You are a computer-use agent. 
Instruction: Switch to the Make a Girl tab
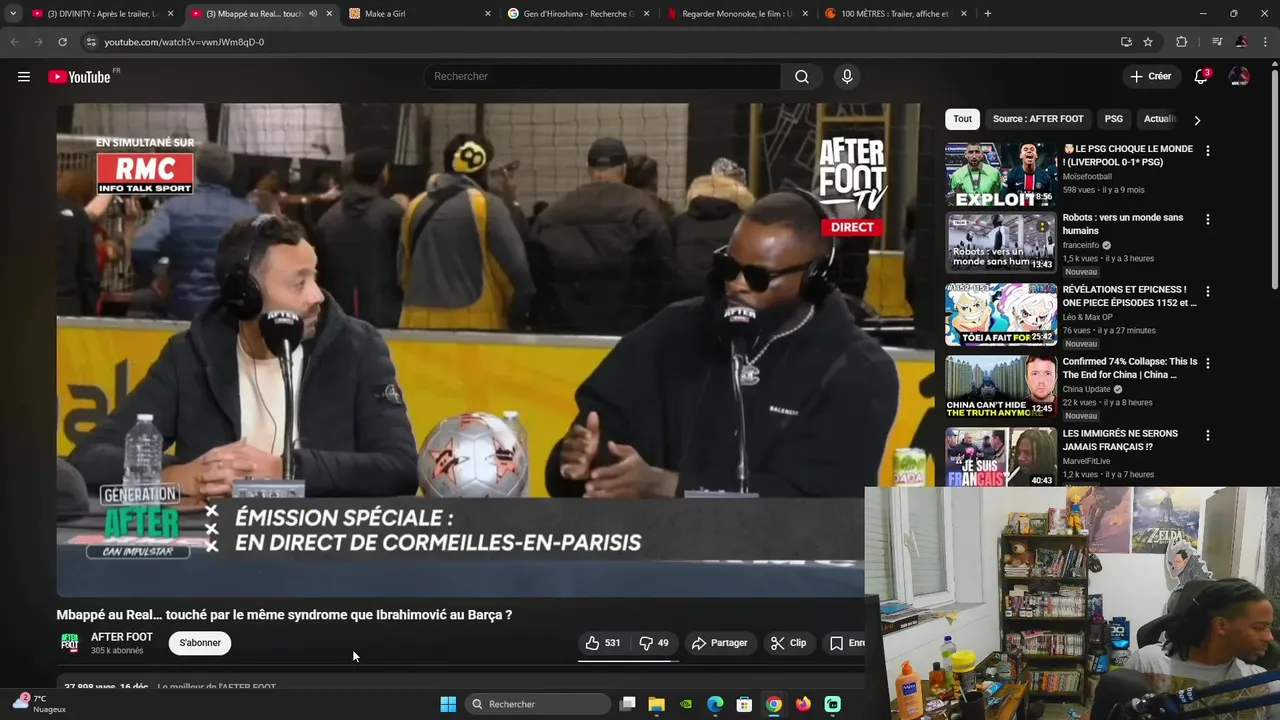(421, 14)
